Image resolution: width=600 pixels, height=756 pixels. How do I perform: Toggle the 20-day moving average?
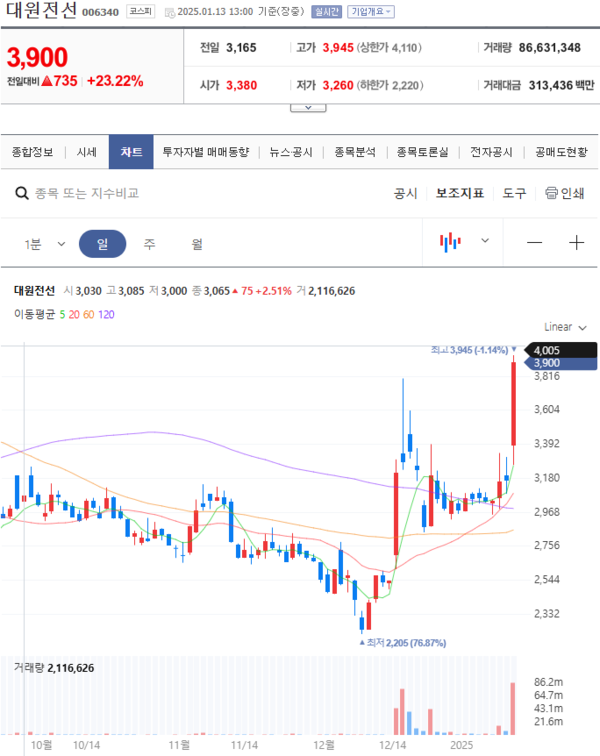tap(74, 315)
